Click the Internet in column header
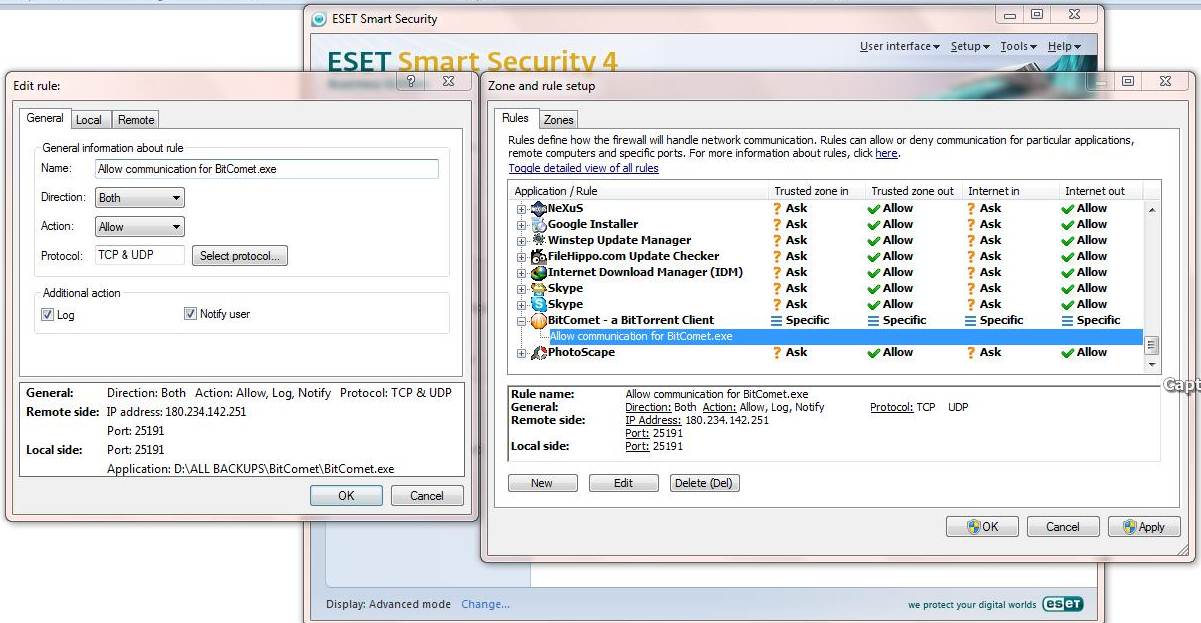This screenshot has height=623, width=1201. [1009, 191]
